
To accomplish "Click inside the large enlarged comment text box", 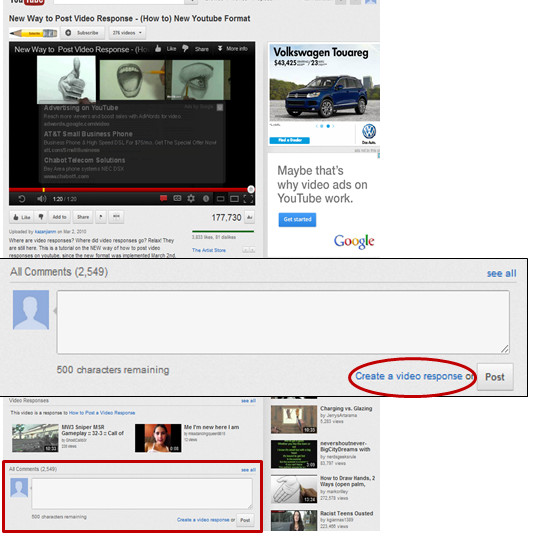I will [283, 322].
